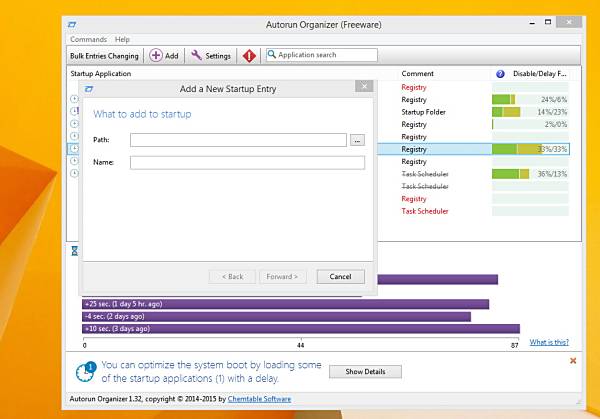Dismiss the tip with orange X

(573, 360)
